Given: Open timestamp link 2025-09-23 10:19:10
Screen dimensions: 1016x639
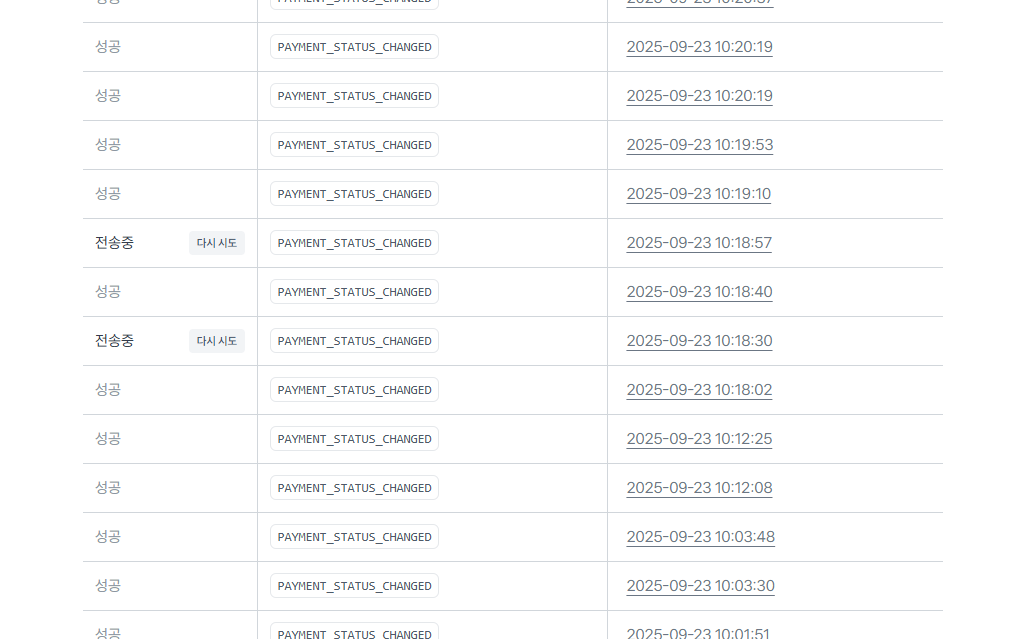Looking at the screenshot, I should (x=698, y=194).
